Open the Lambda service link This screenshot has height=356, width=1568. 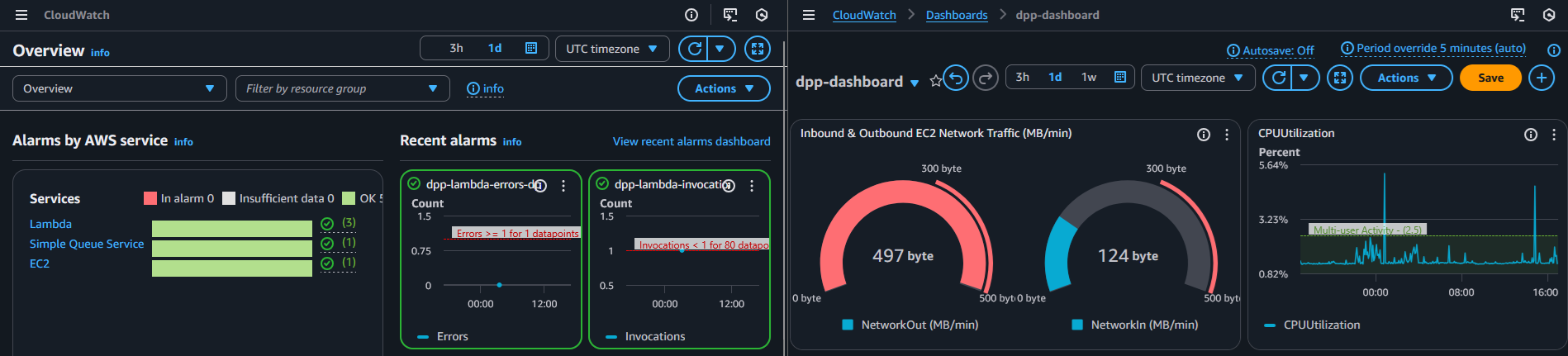pos(50,224)
